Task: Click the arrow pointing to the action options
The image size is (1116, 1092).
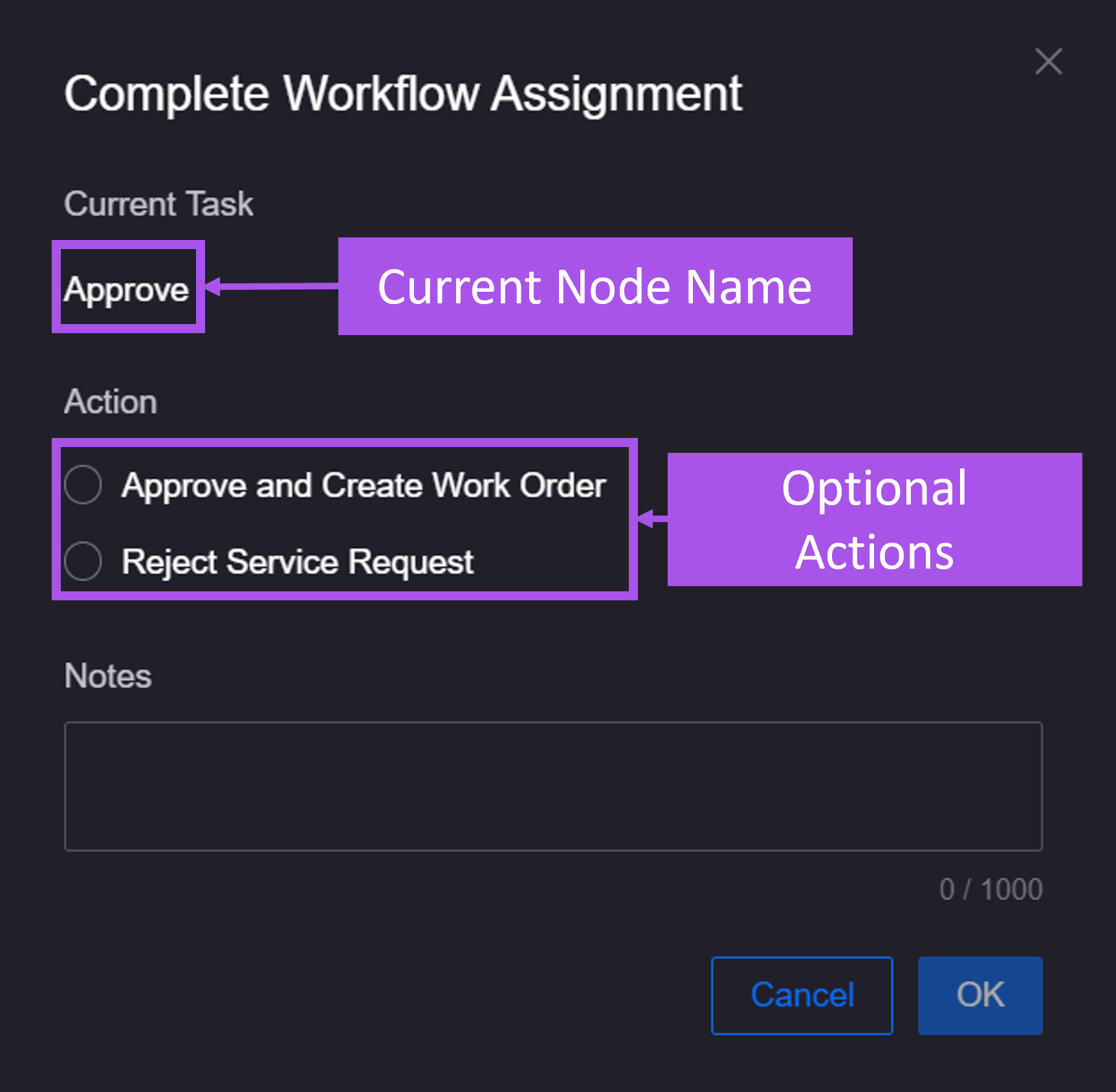Action: point(652,518)
